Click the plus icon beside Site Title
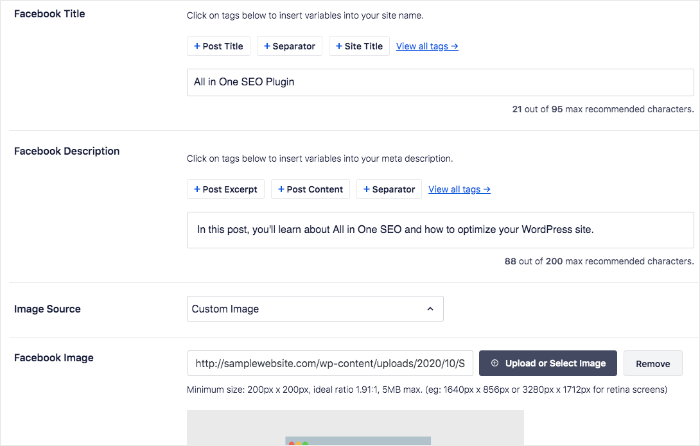Viewport: 700px width, 446px height. 339,46
